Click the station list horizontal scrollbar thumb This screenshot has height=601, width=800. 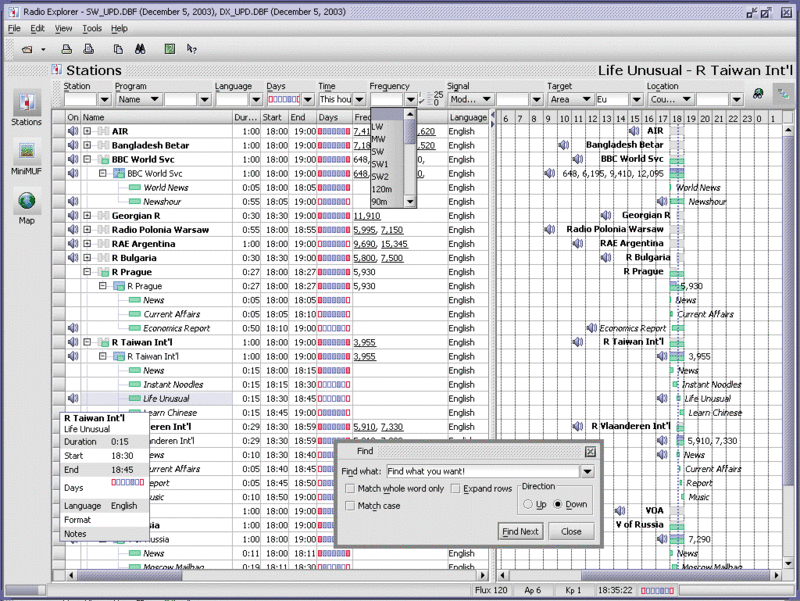pos(130,575)
